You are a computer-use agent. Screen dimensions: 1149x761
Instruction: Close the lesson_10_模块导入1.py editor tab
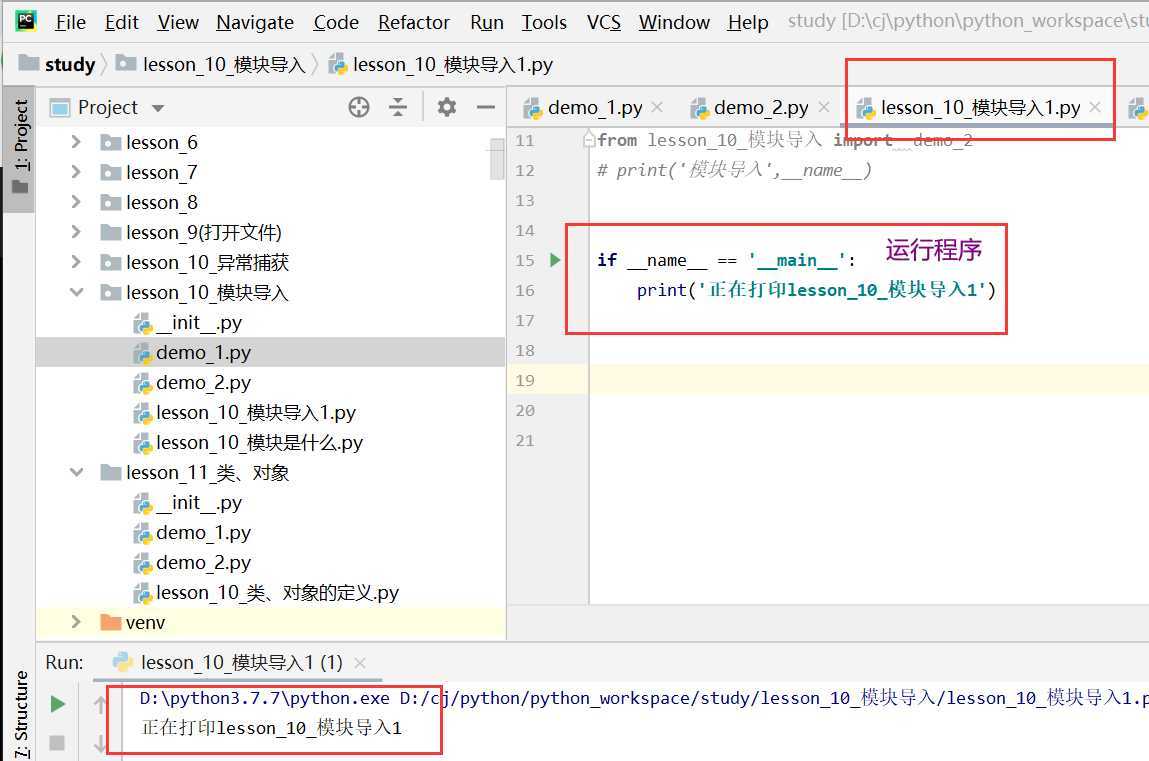pos(1095,107)
